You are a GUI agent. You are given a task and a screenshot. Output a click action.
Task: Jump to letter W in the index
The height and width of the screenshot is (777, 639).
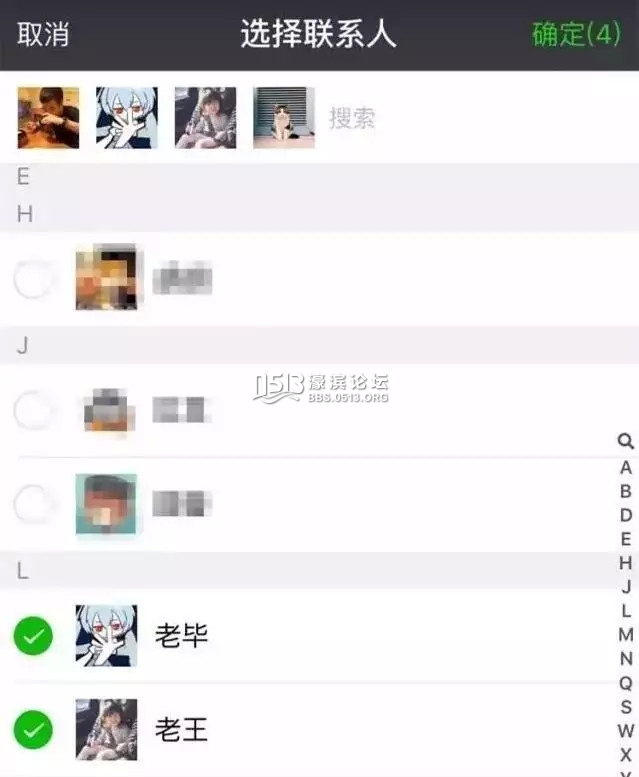tap(626, 730)
